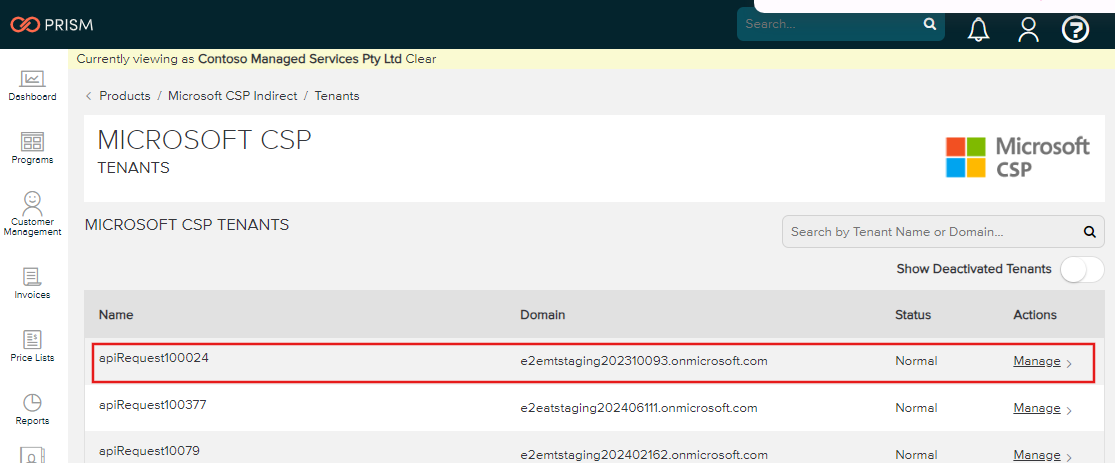Open the notifications bell

[978, 29]
